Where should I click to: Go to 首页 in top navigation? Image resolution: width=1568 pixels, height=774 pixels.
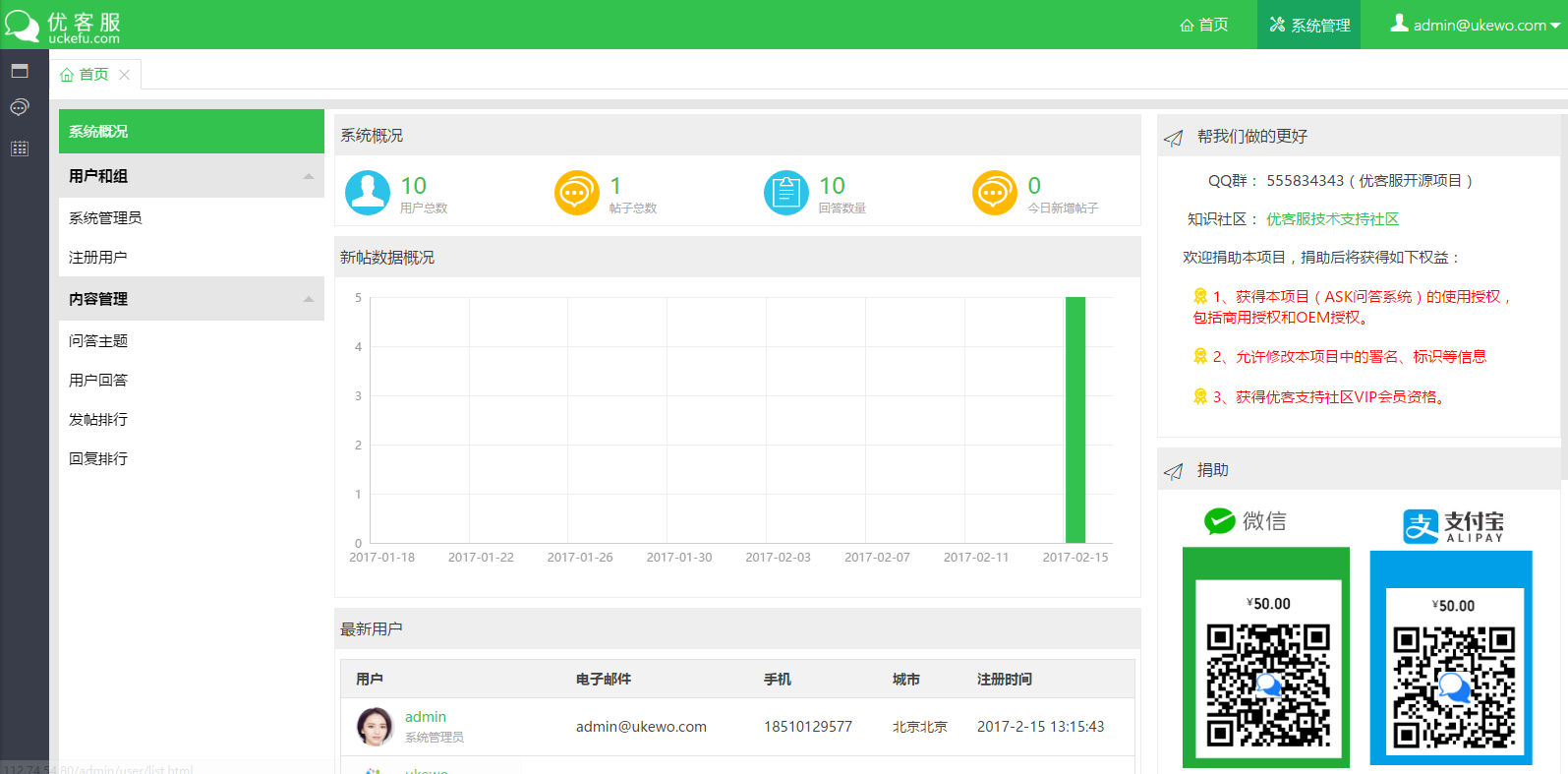tap(1204, 25)
